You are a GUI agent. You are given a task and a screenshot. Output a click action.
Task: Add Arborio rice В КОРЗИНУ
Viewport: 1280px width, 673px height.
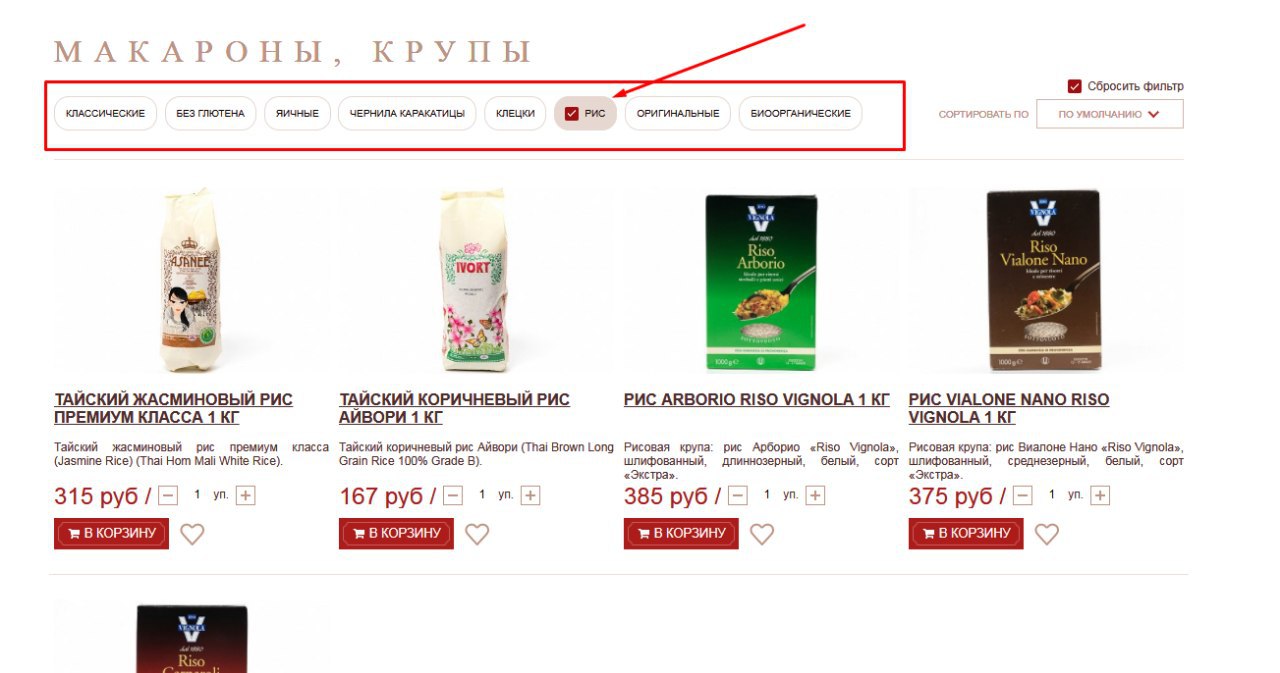(x=681, y=534)
